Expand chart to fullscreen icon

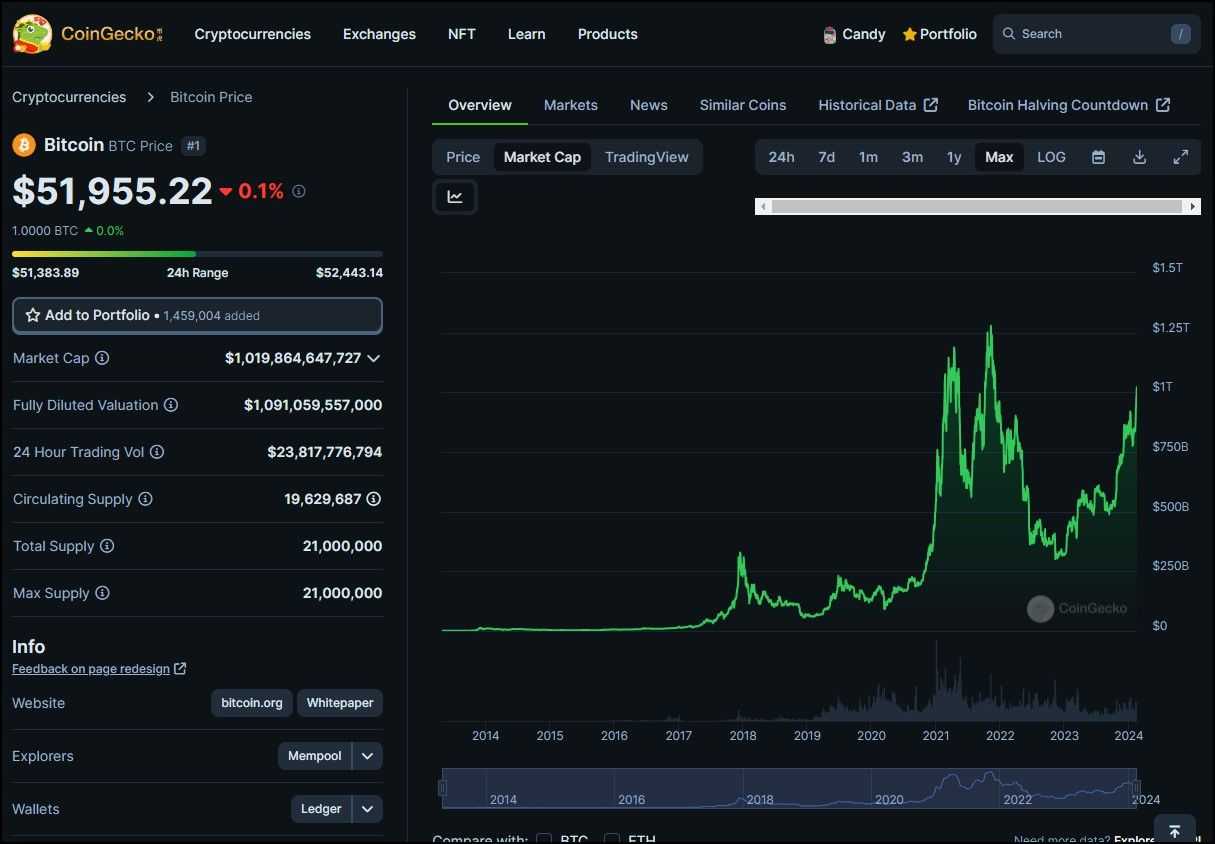1181,157
